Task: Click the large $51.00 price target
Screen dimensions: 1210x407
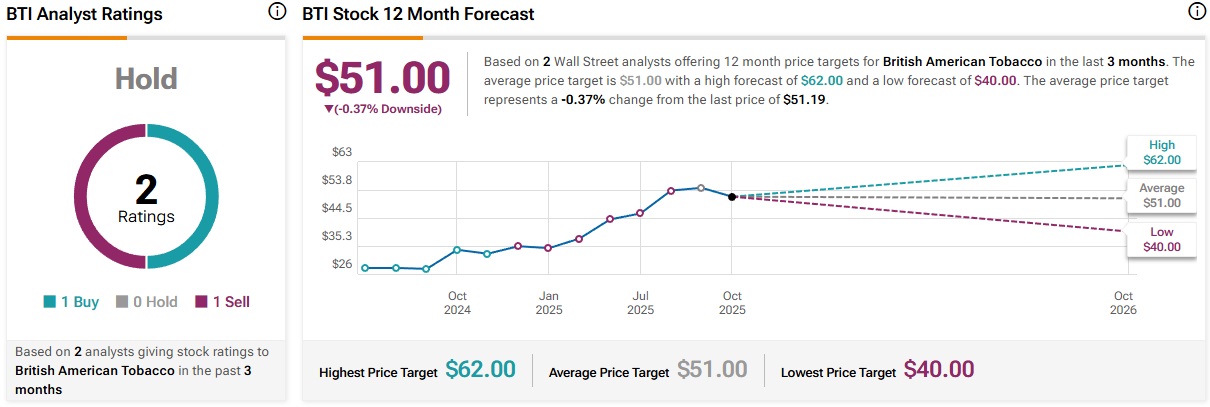Action: [x=381, y=78]
